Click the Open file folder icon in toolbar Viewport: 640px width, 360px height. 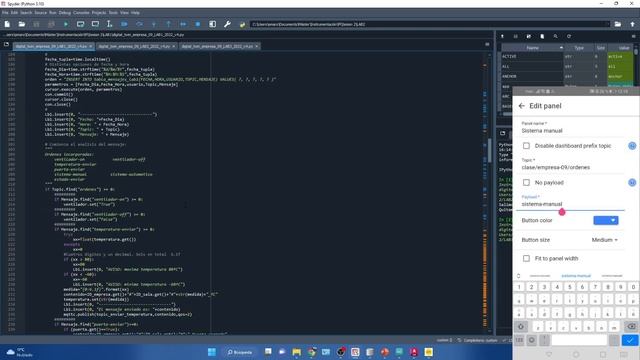tap(22, 24)
